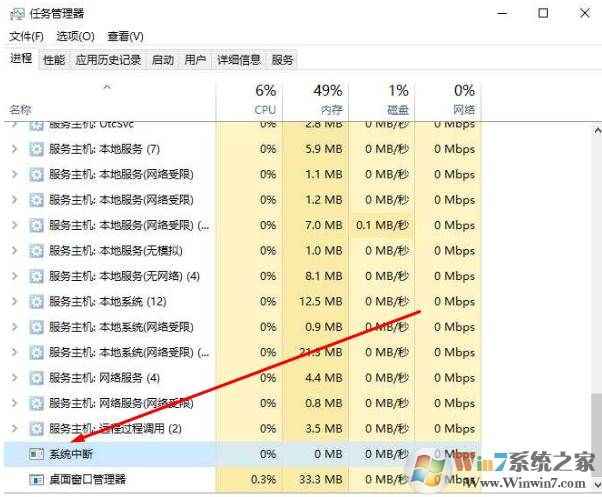Select the 桌面窗口管理器 process icon
602x497 pixels.
pyautogui.click(x=37, y=479)
